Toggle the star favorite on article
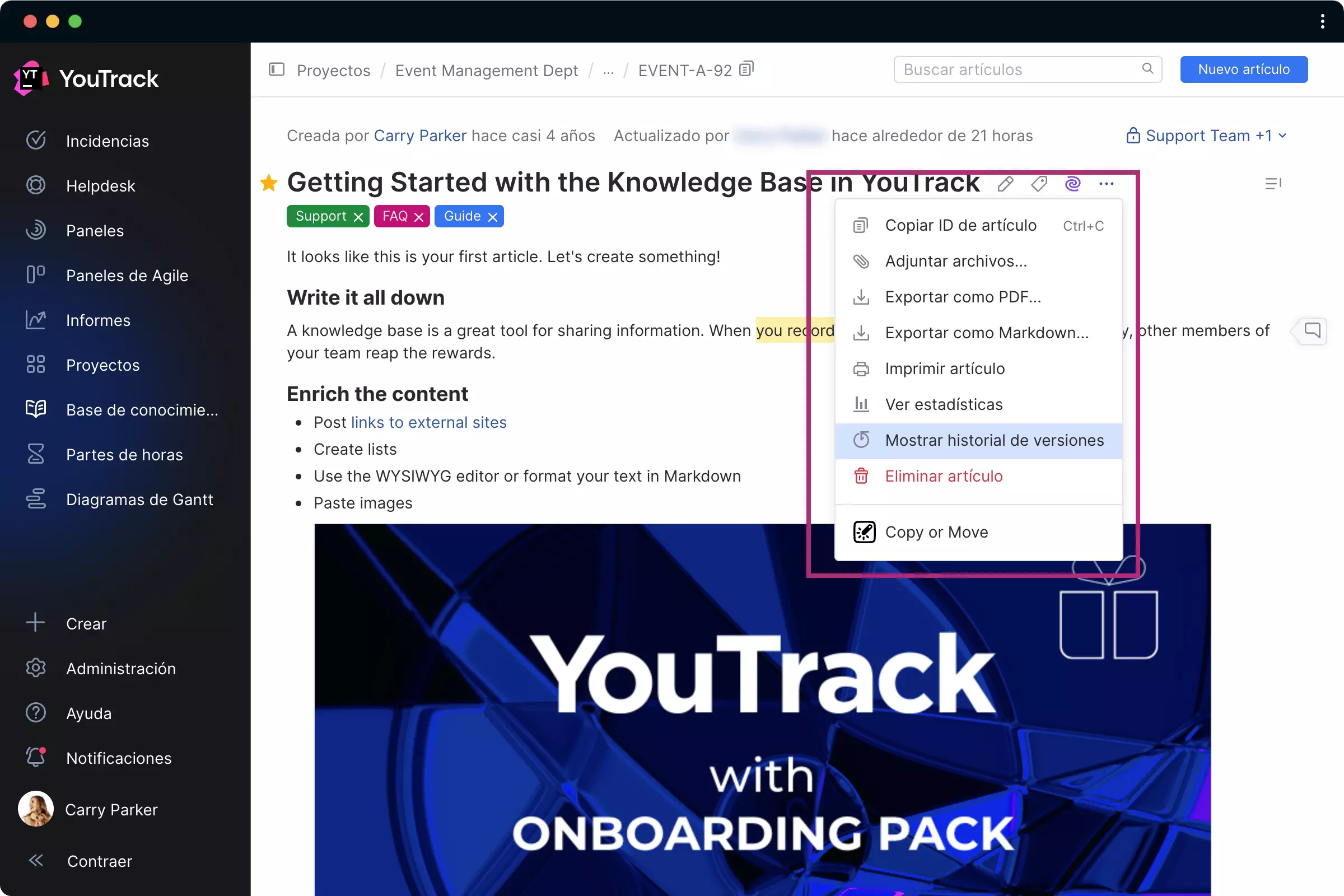Image resolution: width=1344 pixels, height=896 pixels. (269, 183)
